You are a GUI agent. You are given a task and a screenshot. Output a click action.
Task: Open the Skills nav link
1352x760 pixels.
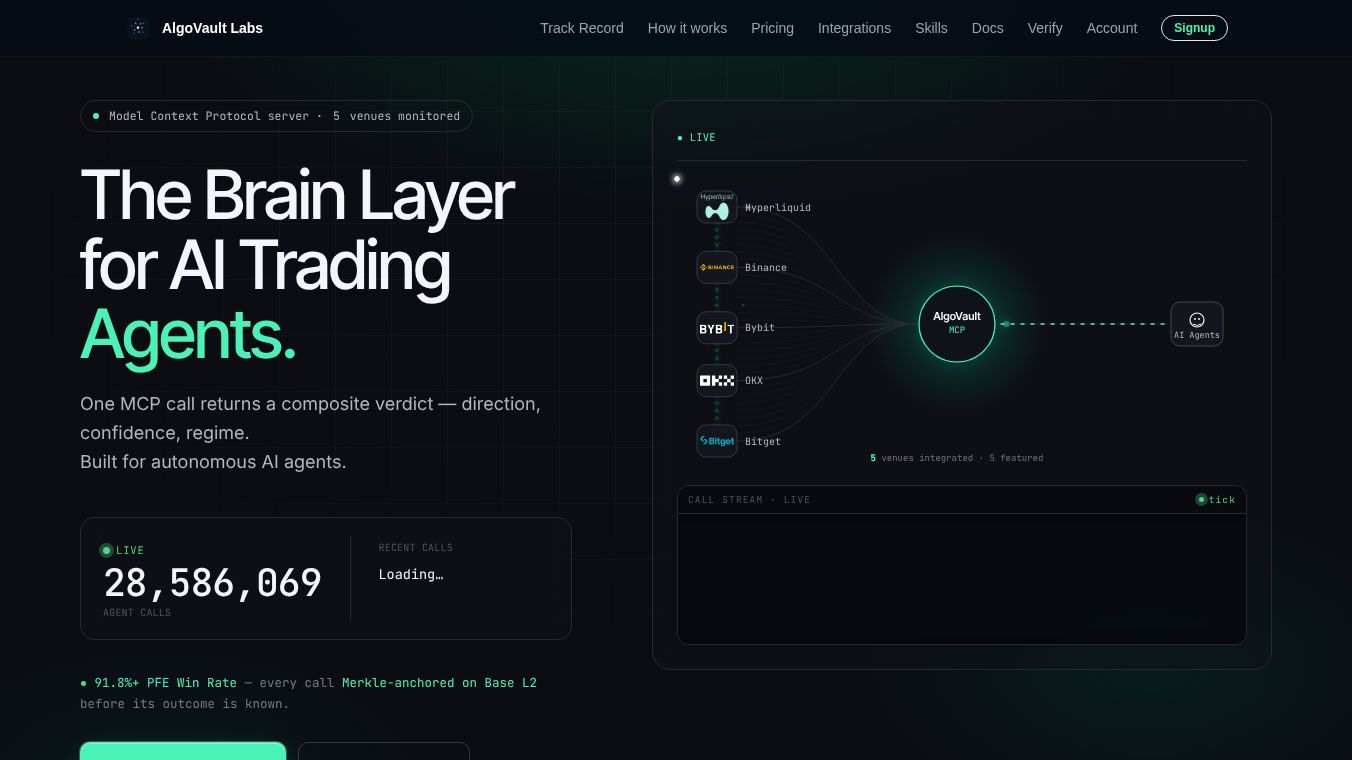pyautogui.click(x=931, y=28)
